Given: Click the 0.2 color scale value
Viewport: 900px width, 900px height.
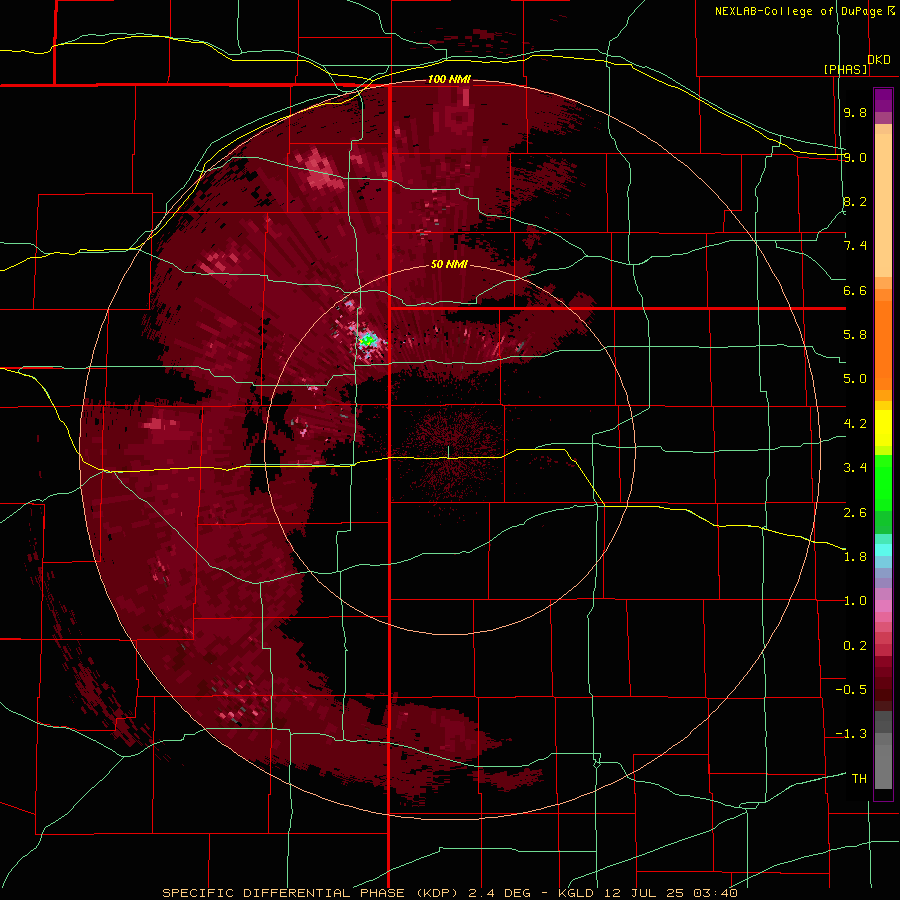Looking at the screenshot, I should pos(855,646).
